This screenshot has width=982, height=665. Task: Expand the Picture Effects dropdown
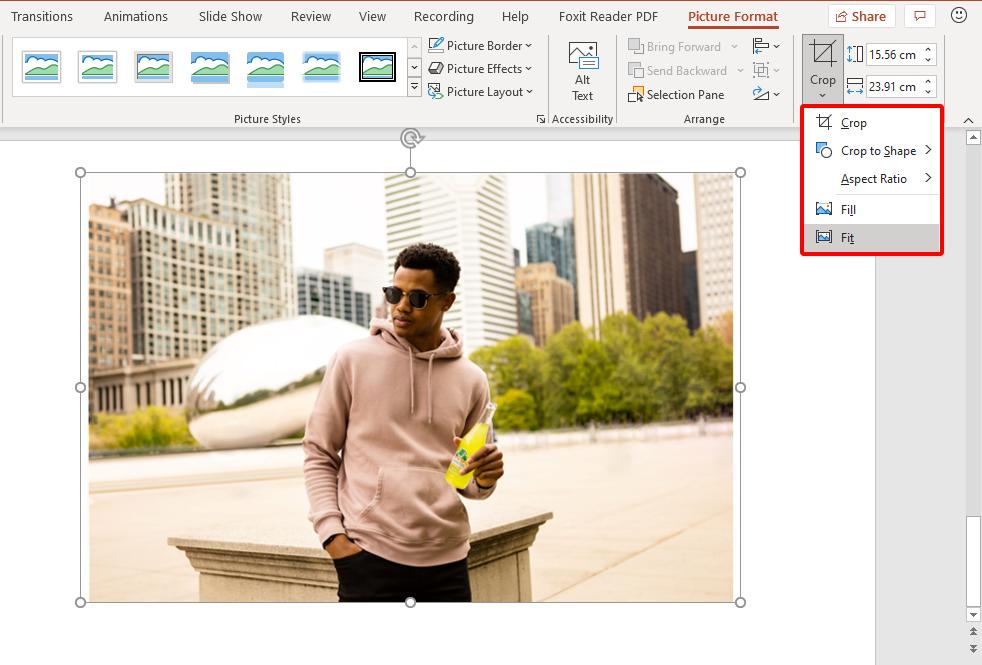(480, 69)
